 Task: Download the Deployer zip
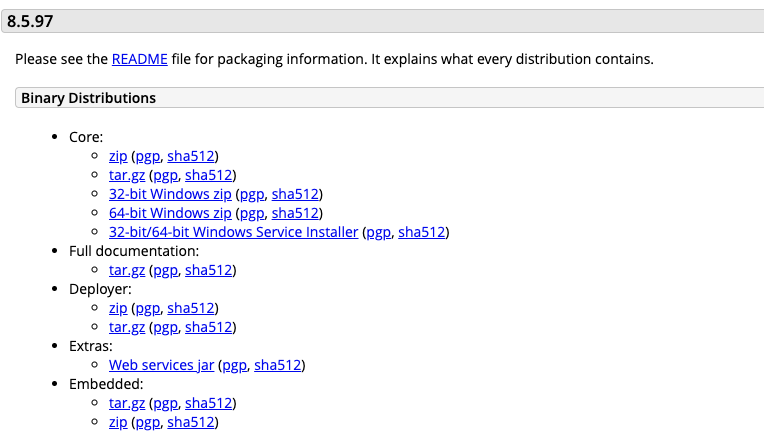(118, 308)
